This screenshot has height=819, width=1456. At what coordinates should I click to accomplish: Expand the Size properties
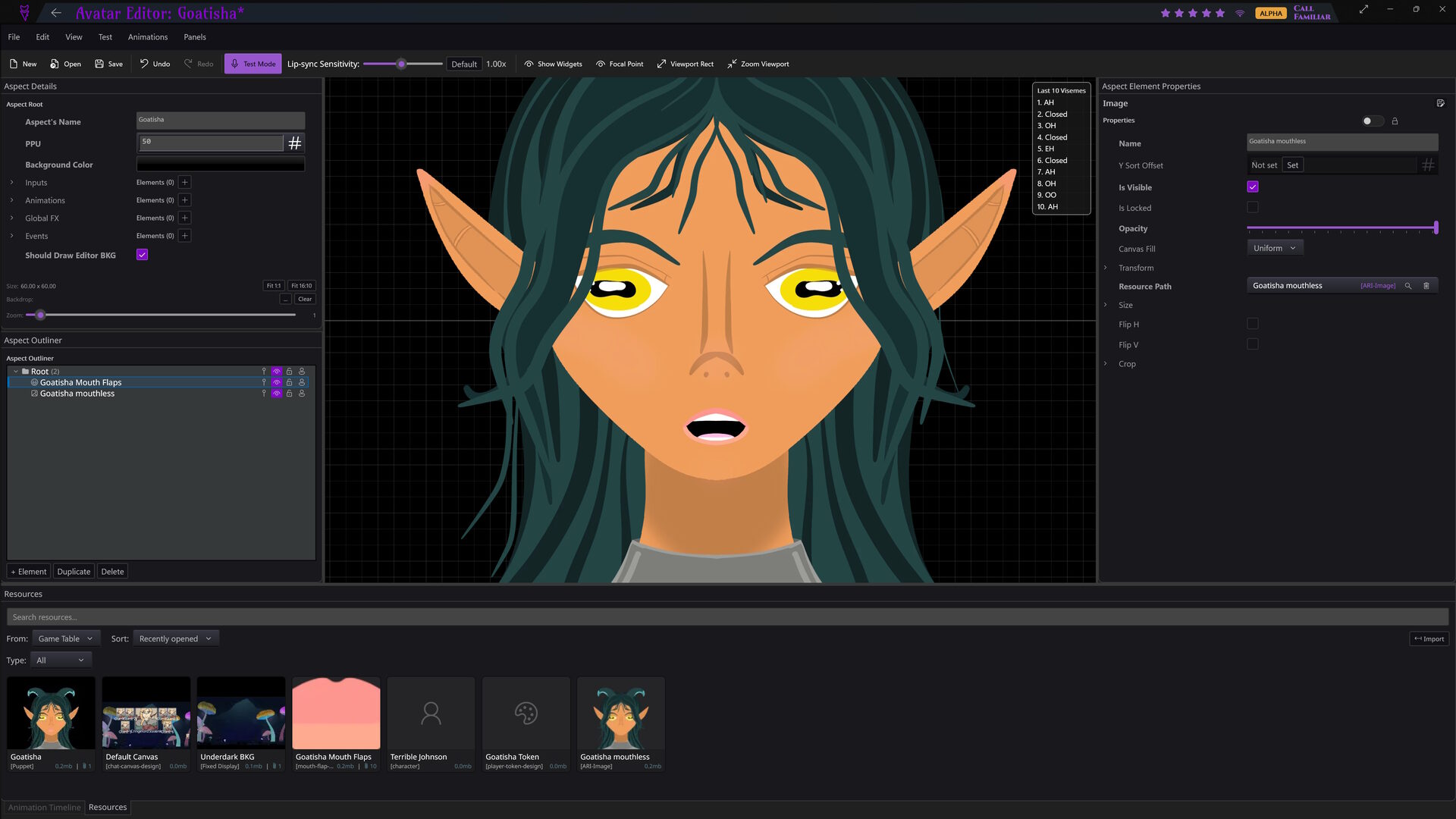coord(1106,305)
